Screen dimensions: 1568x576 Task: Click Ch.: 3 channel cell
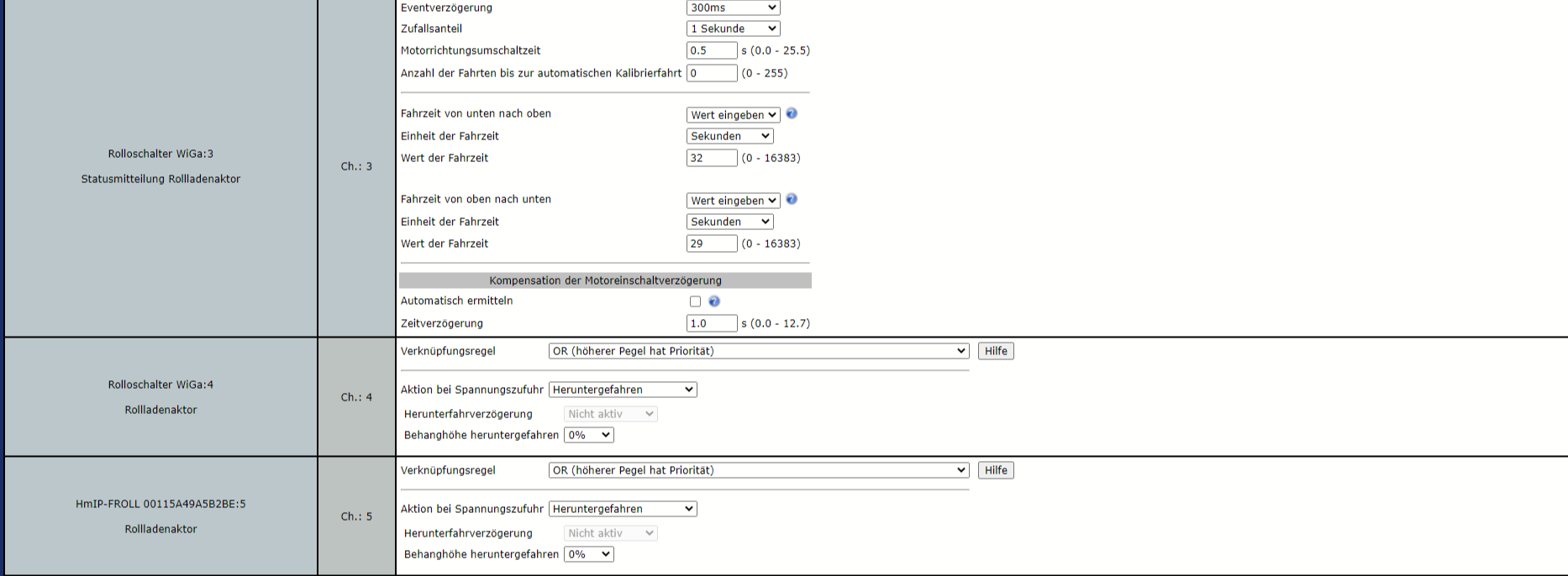(356, 166)
